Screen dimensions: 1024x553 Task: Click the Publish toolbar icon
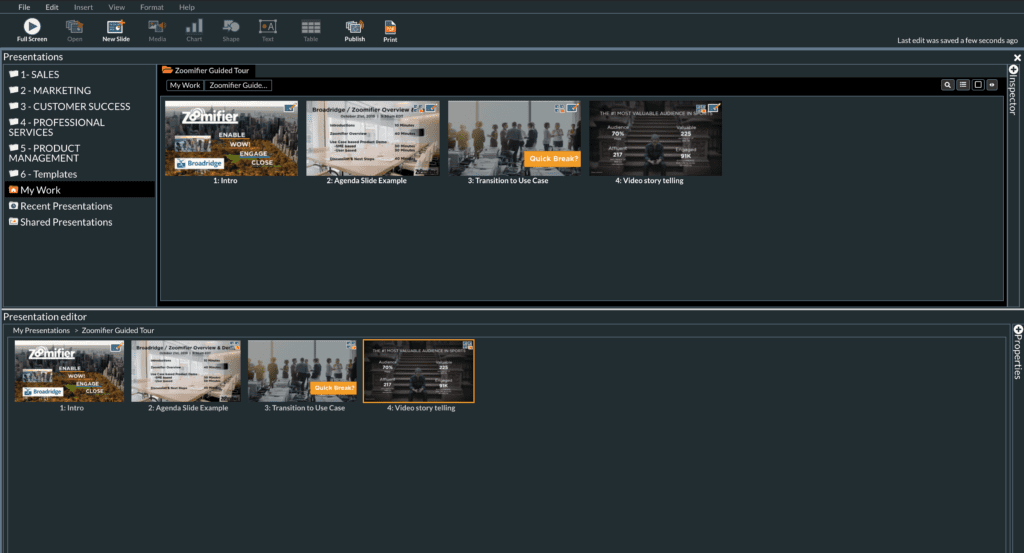(x=355, y=30)
